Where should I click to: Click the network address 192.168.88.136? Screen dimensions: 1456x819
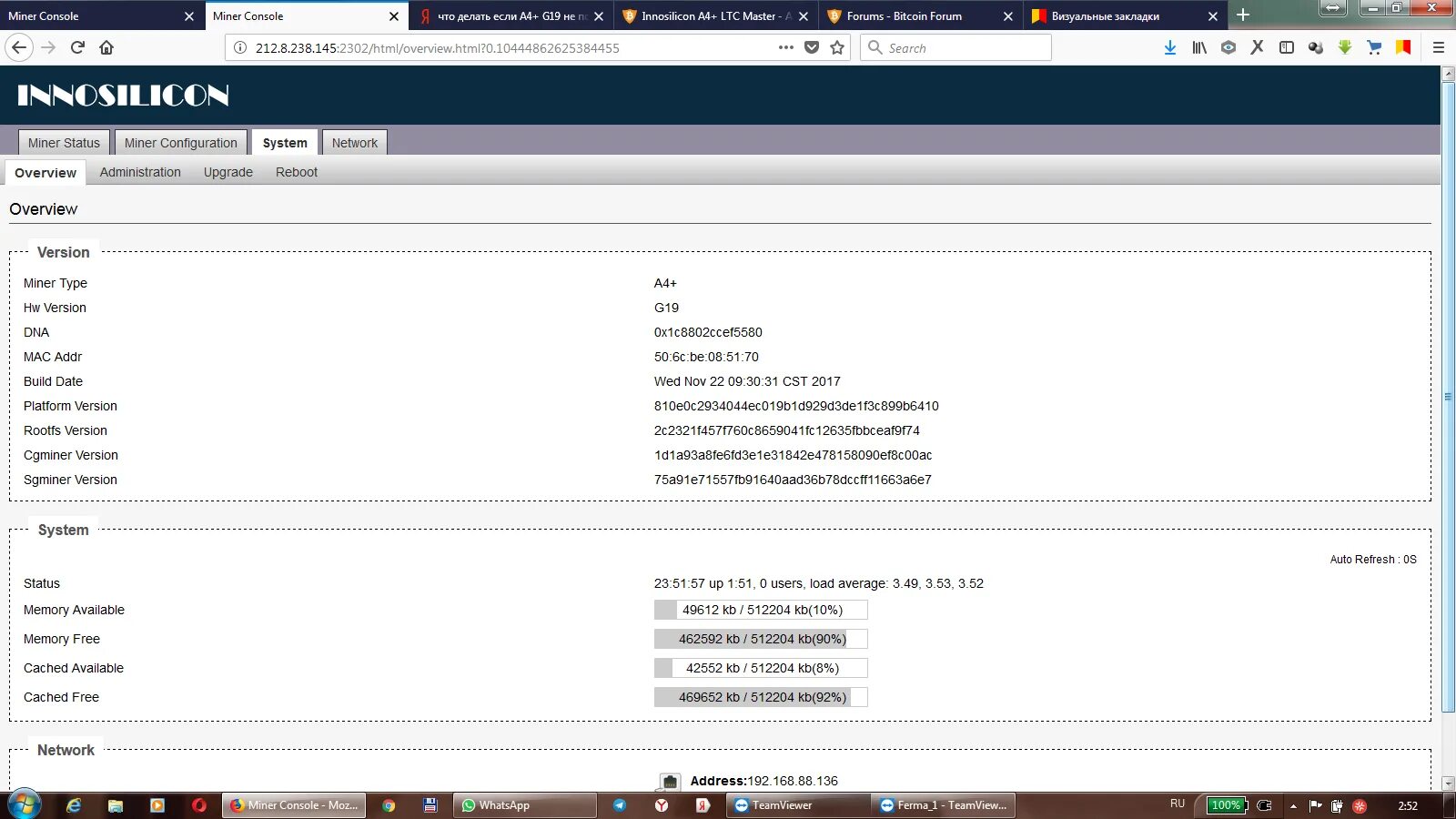coord(792,781)
